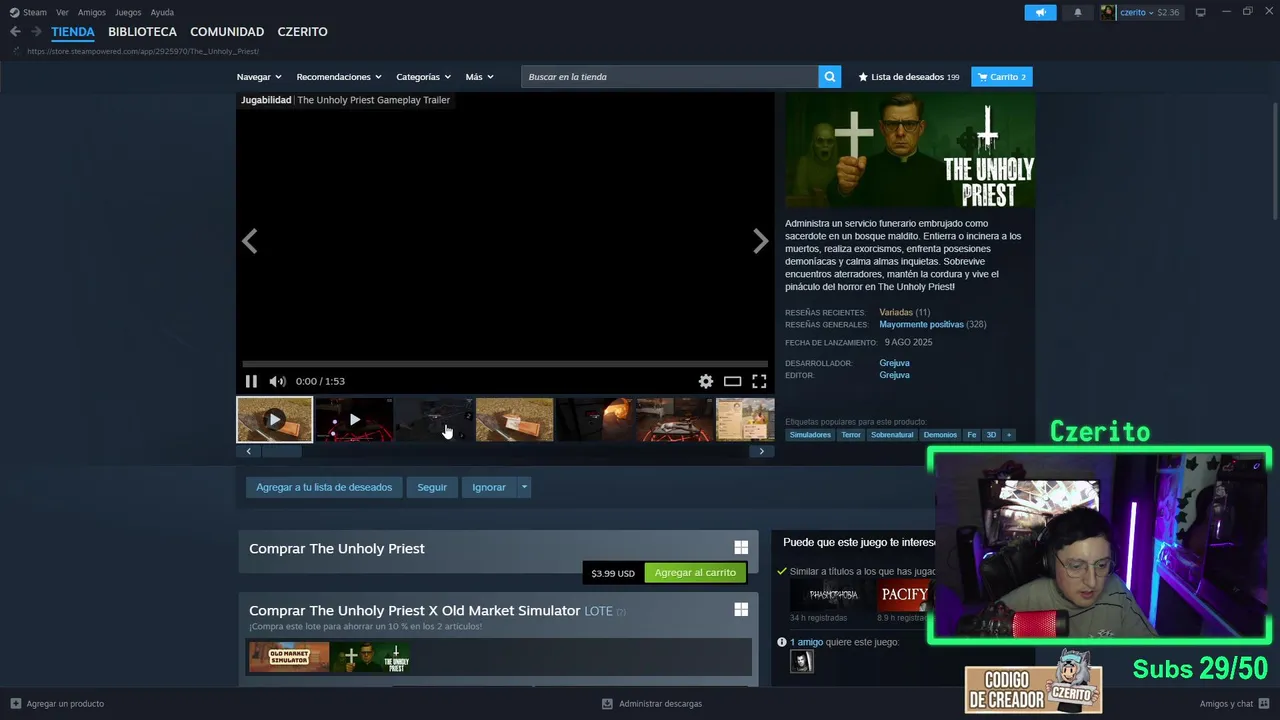This screenshot has width=1280, height=720.
Task: Click the thumbnail strip scrollbar handle
Action: pos(281,451)
